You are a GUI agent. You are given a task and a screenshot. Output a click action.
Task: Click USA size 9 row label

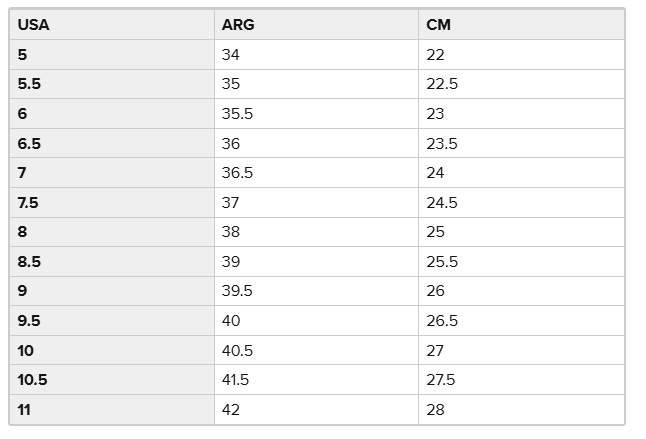(x=22, y=291)
